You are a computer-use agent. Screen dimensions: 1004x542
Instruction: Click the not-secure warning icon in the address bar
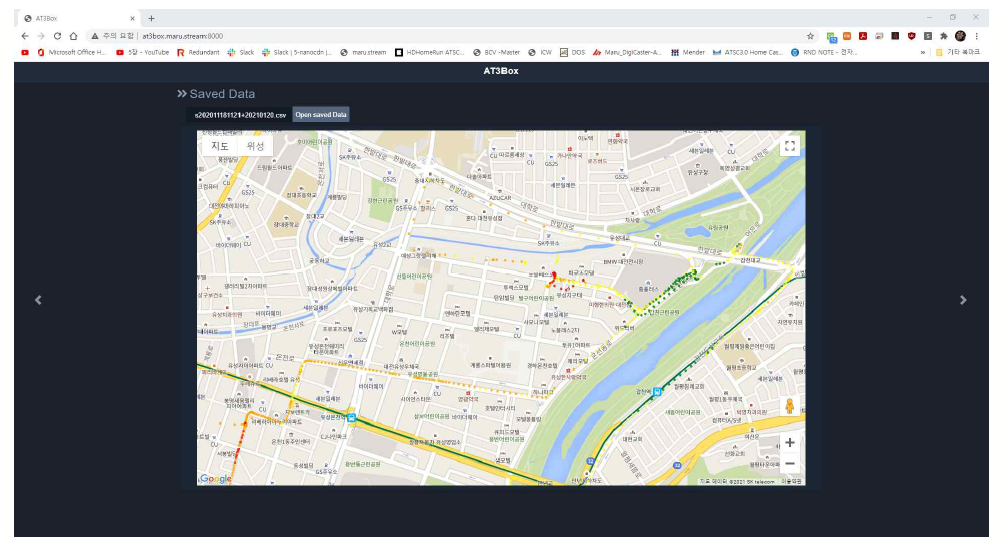(94, 36)
